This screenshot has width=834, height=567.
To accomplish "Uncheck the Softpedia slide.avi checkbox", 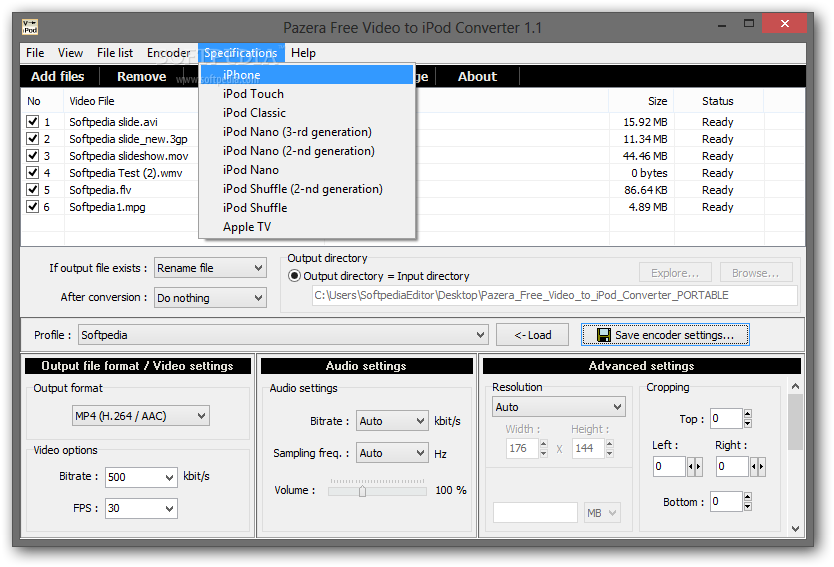I will tap(32, 122).
